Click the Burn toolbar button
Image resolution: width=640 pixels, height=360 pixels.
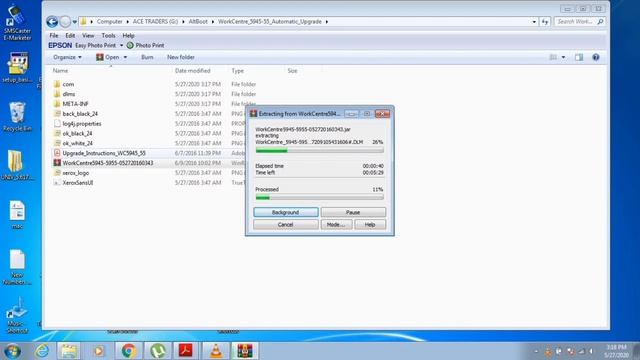tap(147, 57)
